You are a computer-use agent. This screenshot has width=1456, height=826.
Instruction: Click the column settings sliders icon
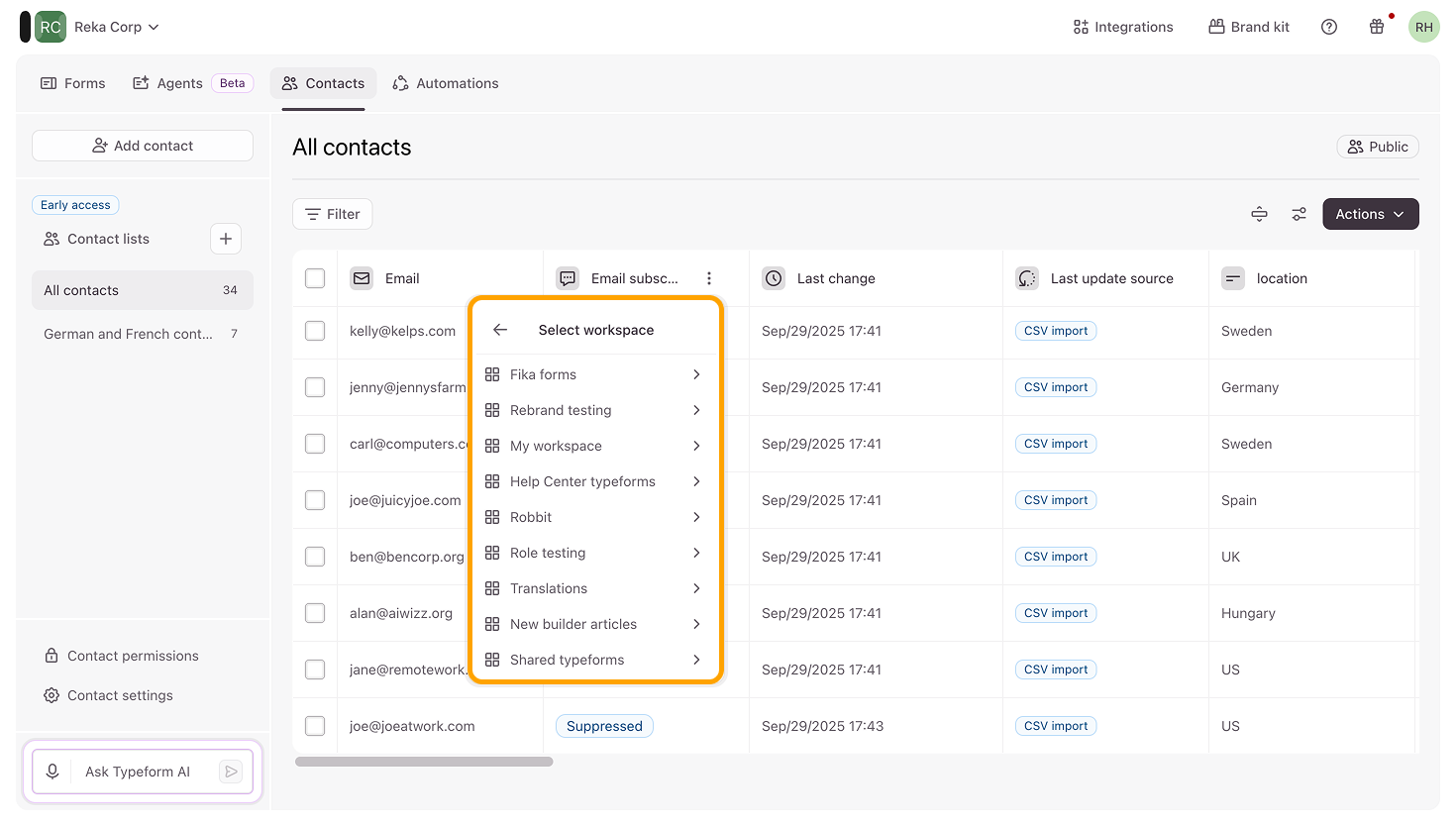pos(1299,214)
